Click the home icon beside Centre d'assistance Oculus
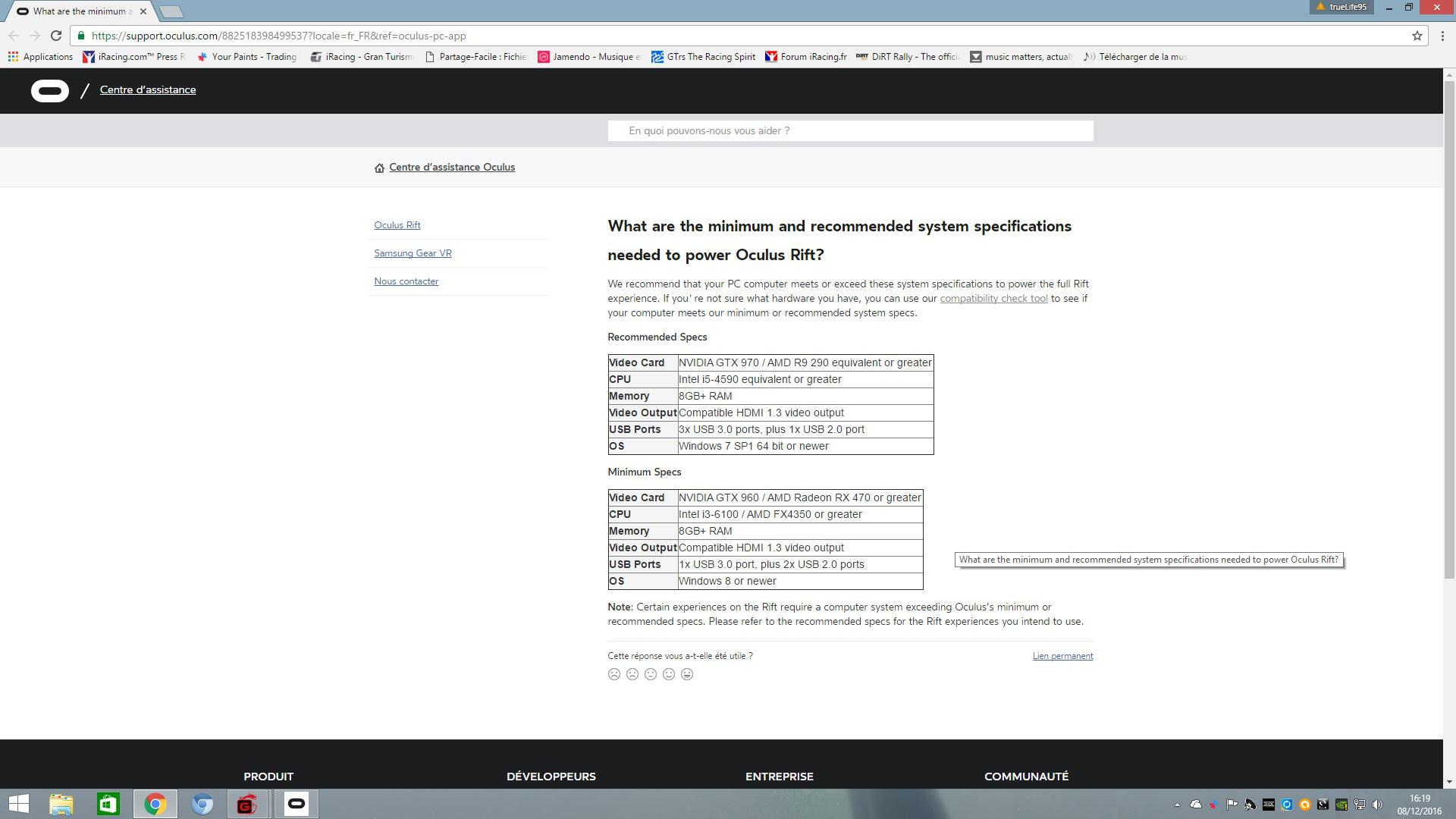Viewport: 1456px width, 819px height. pyautogui.click(x=379, y=168)
